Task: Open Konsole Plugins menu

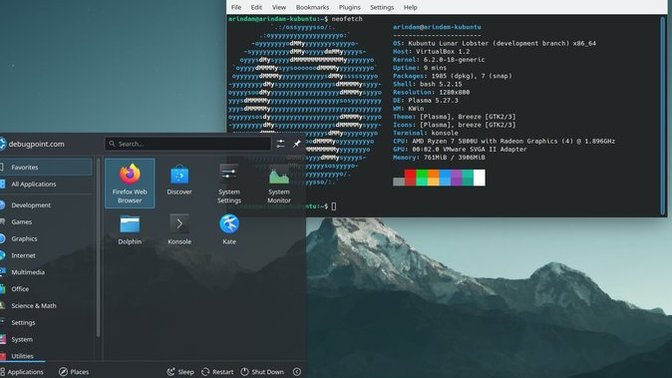Action: pos(349,7)
